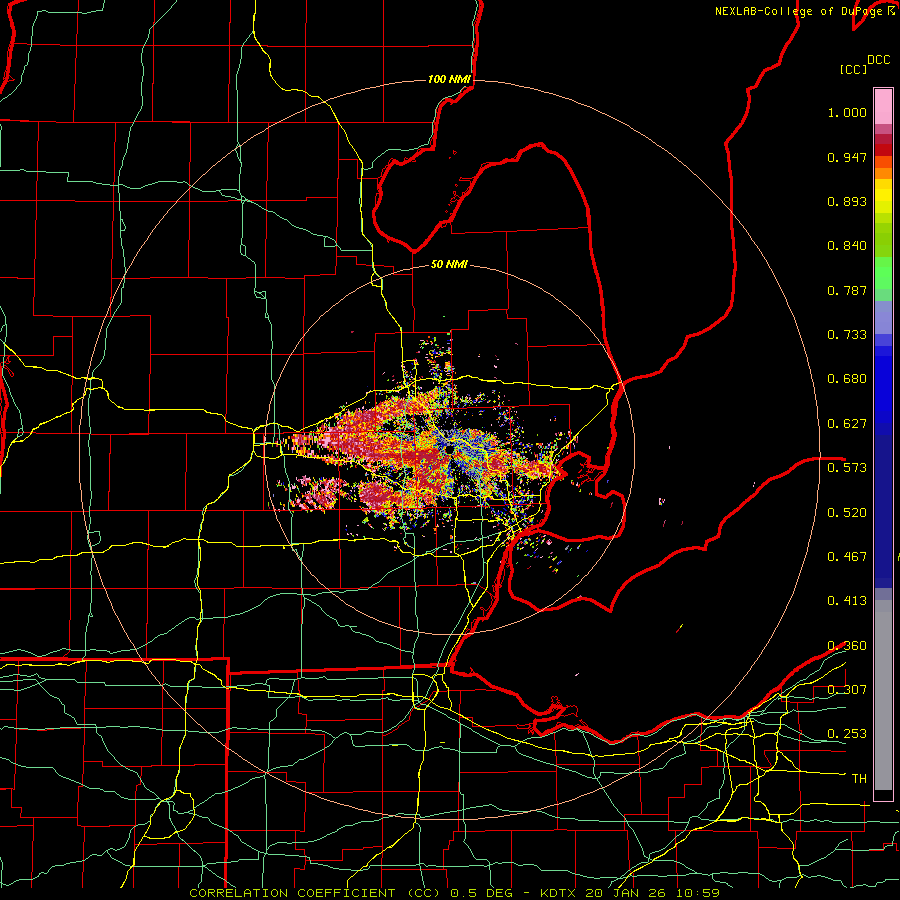Select the 0.893 legend value
The width and height of the screenshot is (900, 900).
(x=847, y=201)
